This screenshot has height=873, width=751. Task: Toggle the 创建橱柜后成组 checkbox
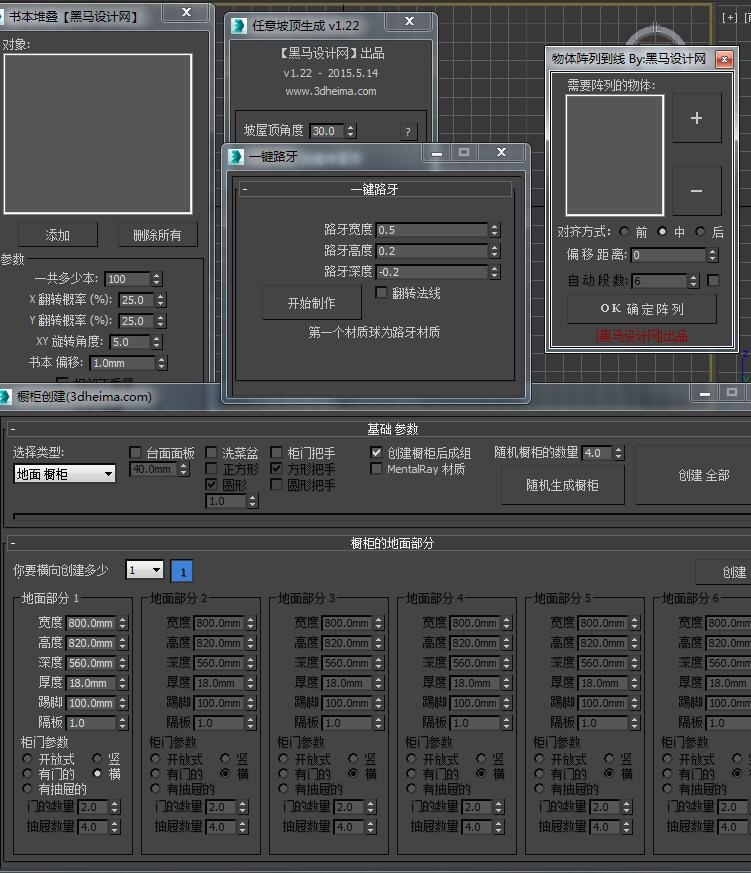pyautogui.click(x=376, y=452)
